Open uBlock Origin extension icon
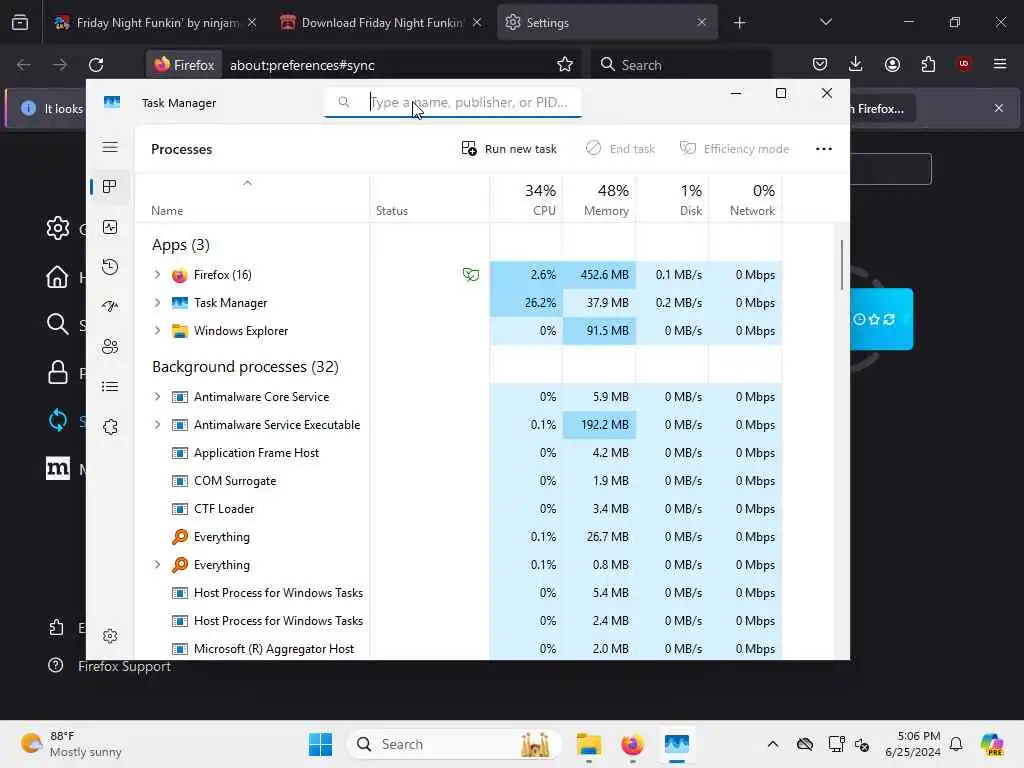The height and width of the screenshot is (768, 1024). pos(964,65)
